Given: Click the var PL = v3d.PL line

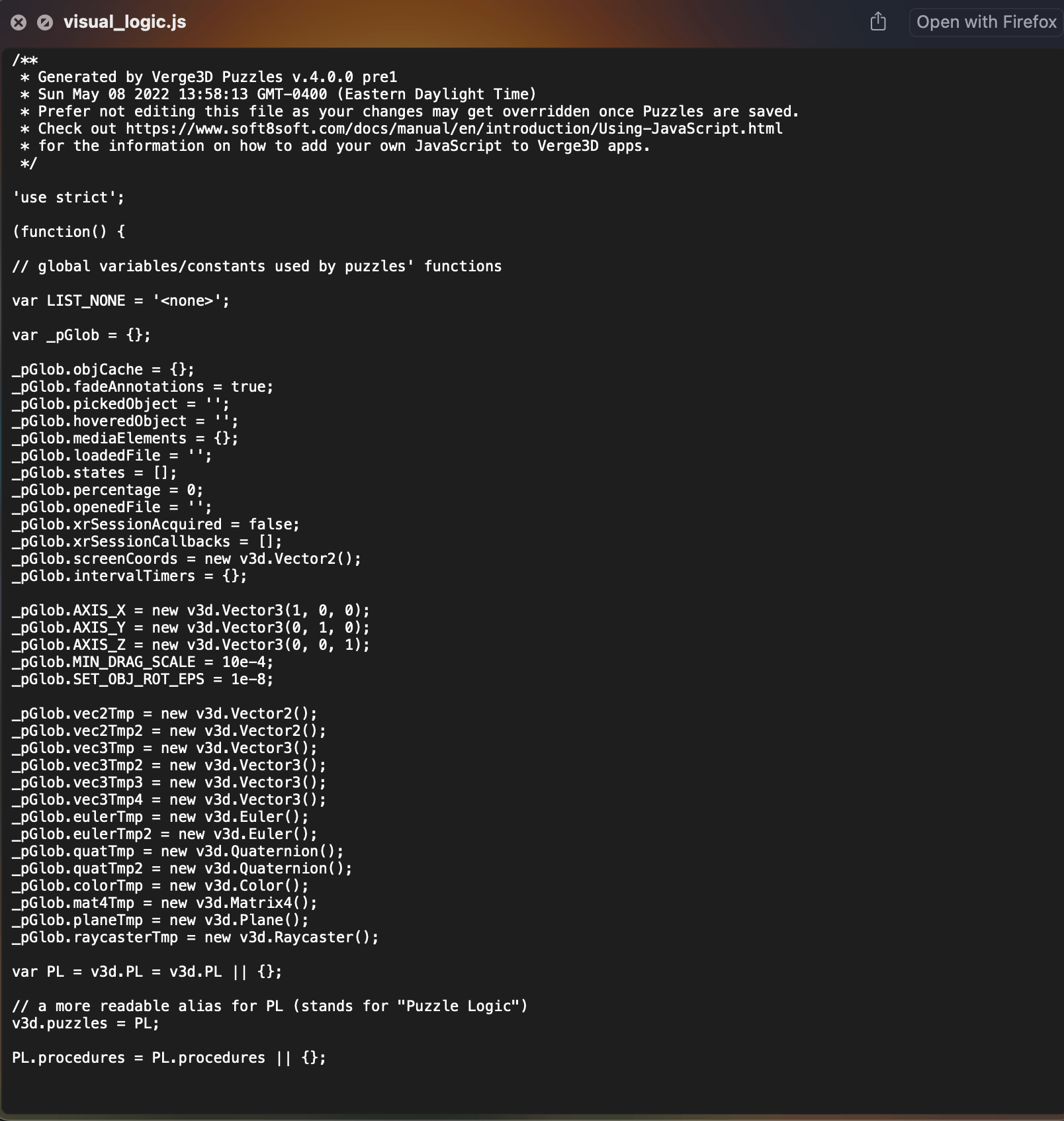Looking at the screenshot, I should pyautogui.click(x=147, y=971).
